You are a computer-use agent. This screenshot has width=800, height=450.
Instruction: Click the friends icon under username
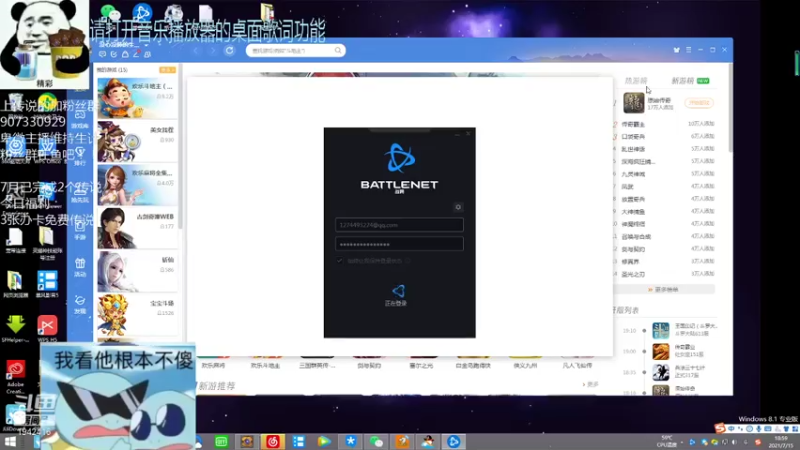(147, 54)
